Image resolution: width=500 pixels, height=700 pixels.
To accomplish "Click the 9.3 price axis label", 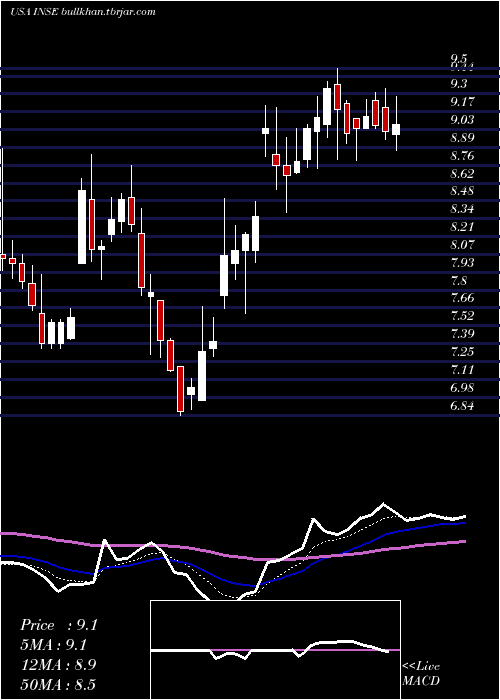I will click(x=459, y=84).
